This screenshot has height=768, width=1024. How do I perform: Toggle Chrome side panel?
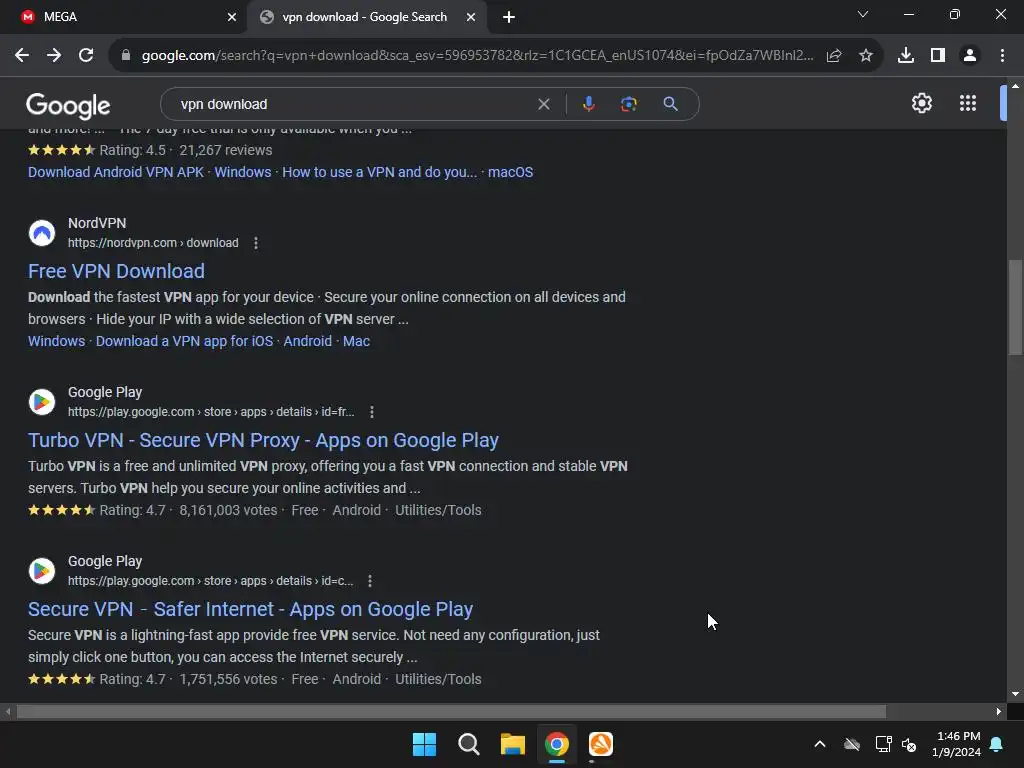click(938, 56)
